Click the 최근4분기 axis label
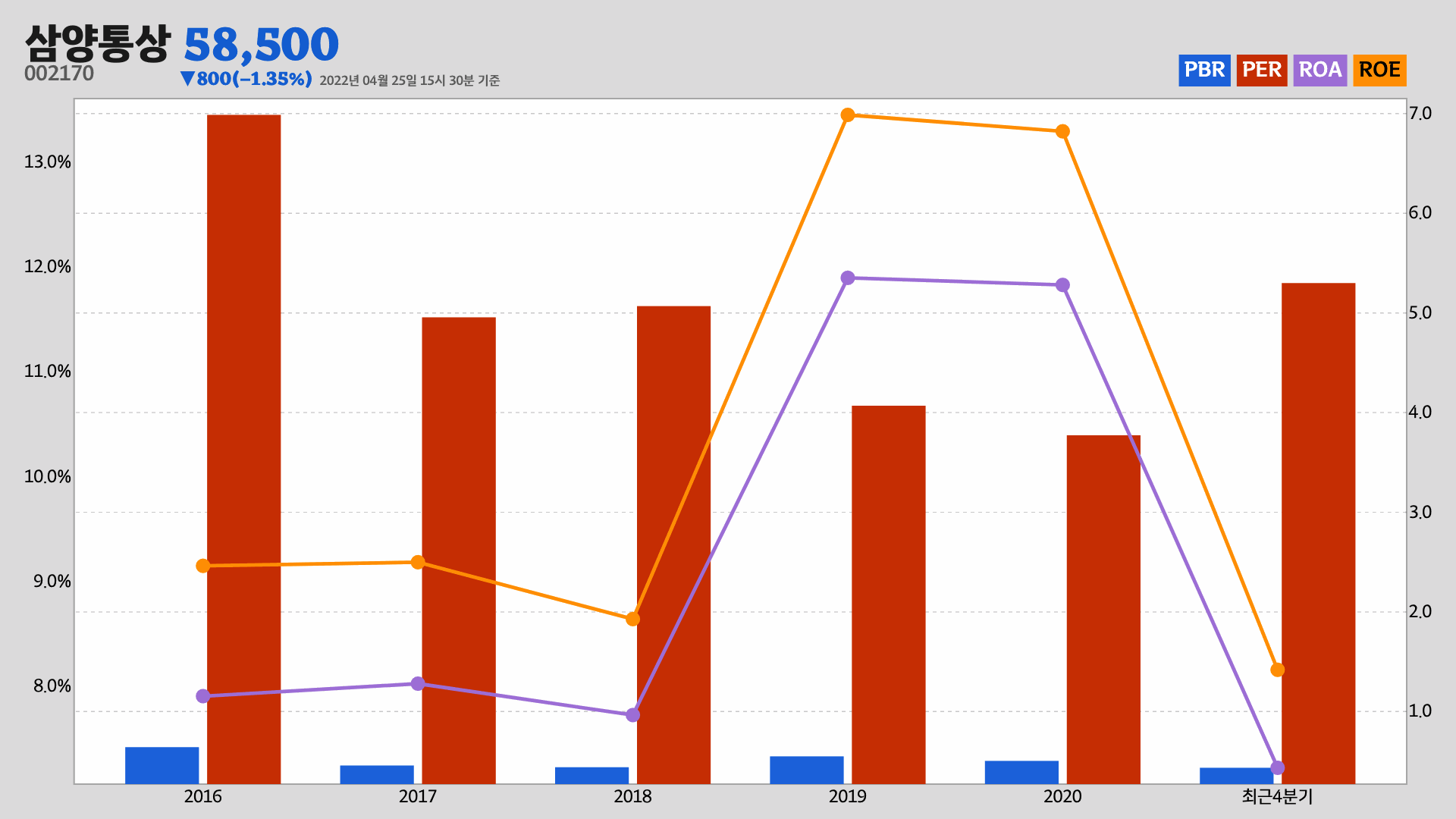1456x819 pixels. pos(1277,796)
